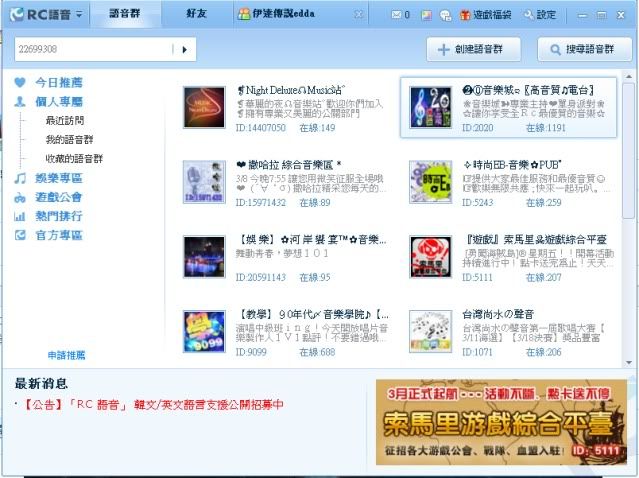Screen dimensions: 639x478
Task: Click the gamepad icon beside 遊戲公會
Action: (x=20, y=197)
